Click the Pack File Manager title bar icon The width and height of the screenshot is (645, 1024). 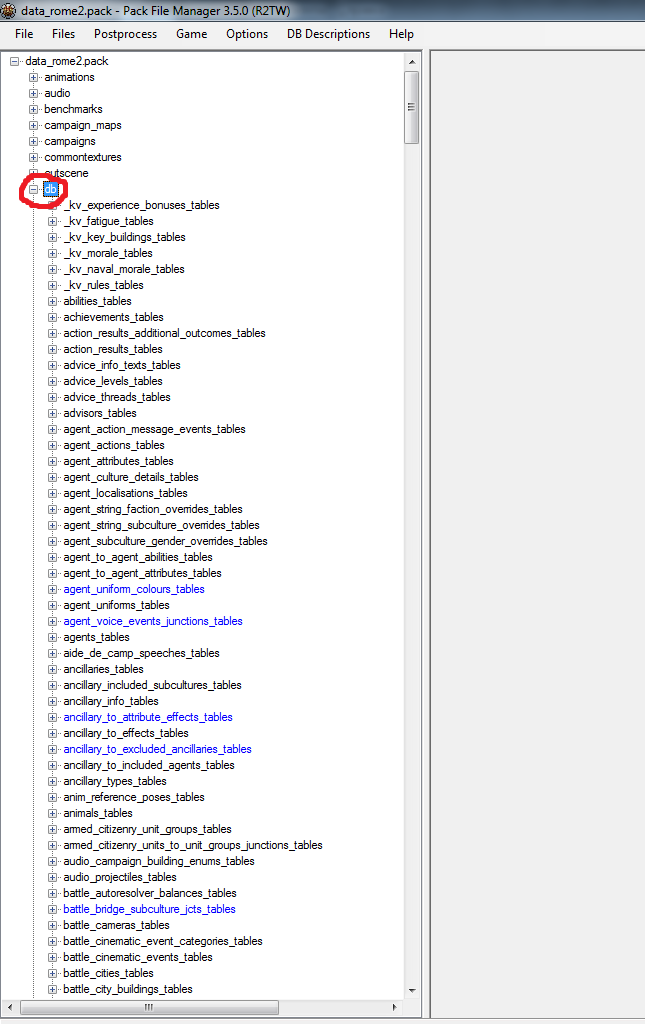pyautogui.click(x=8, y=9)
